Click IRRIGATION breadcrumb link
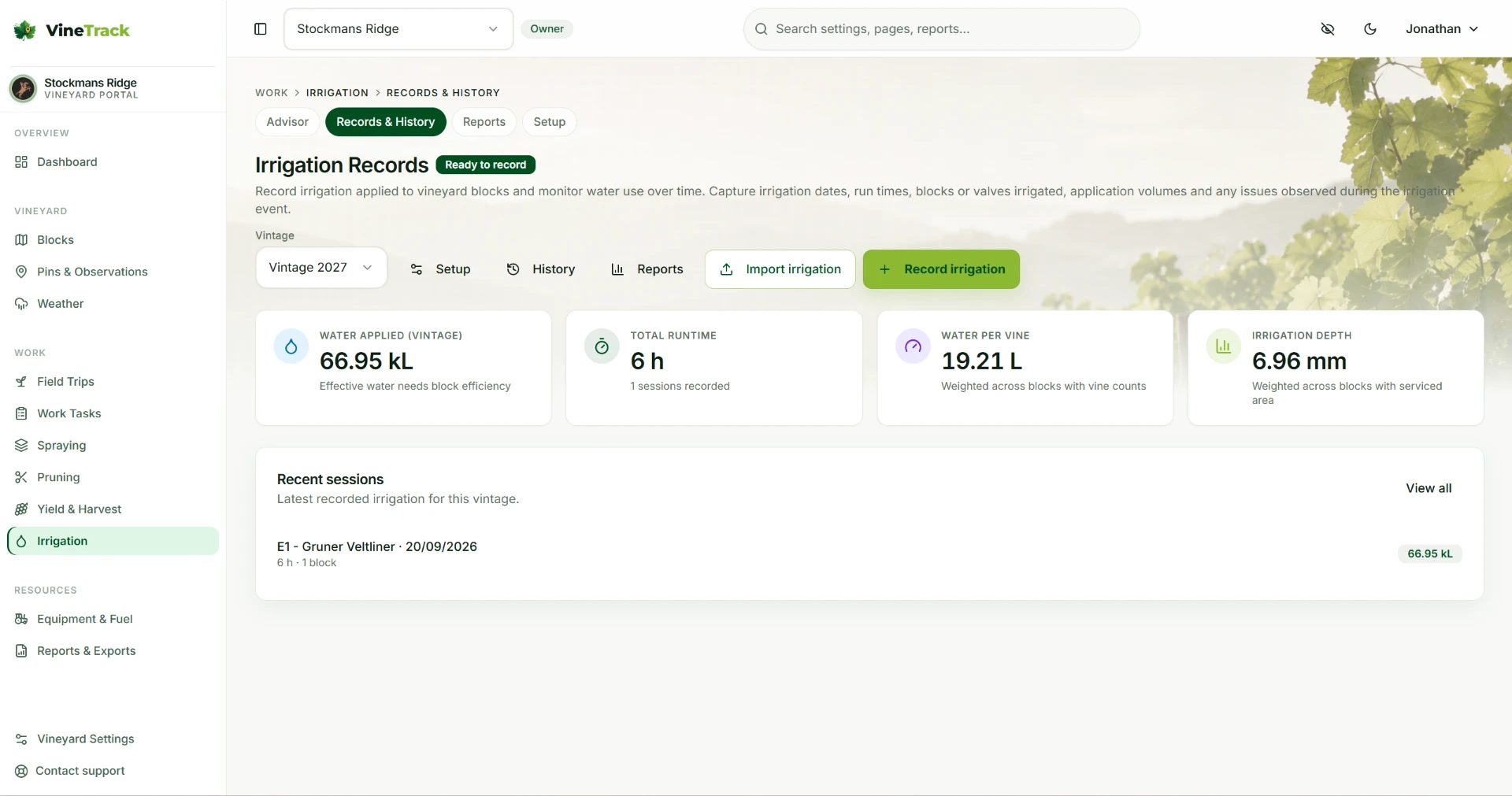This screenshot has height=796, width=1512. (x=337, y=93)
